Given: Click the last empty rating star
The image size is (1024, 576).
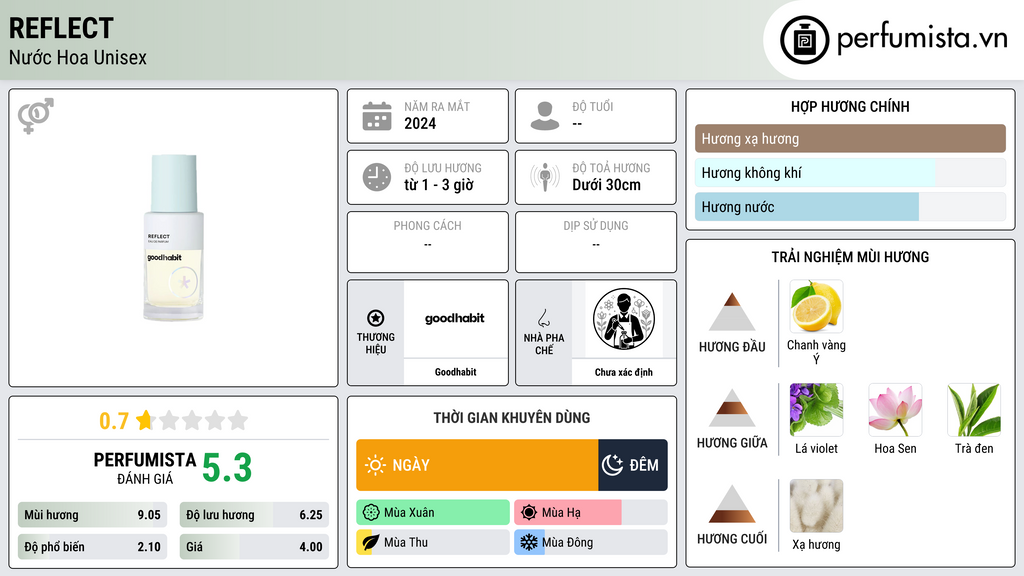Looking at the screenshot, I should pyautogui.click(x=238, y=420).
